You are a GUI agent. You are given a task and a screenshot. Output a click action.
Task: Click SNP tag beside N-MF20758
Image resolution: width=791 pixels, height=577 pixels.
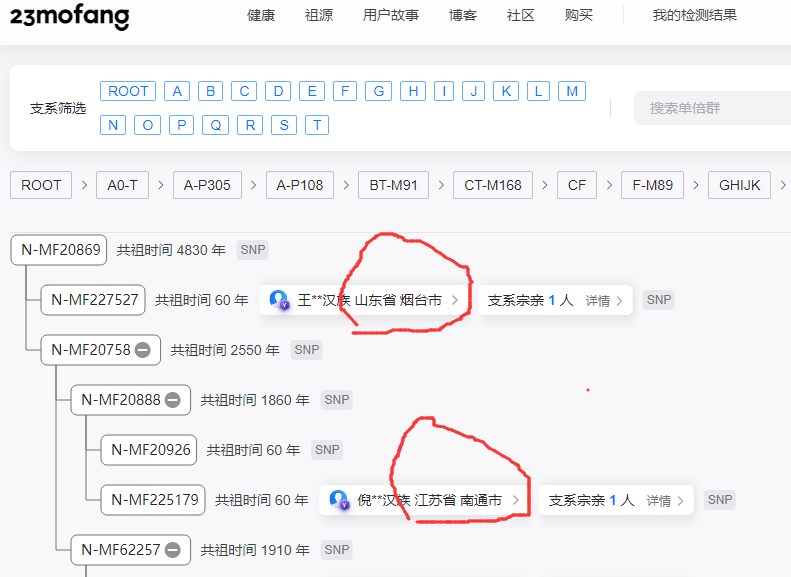(306, 350)
